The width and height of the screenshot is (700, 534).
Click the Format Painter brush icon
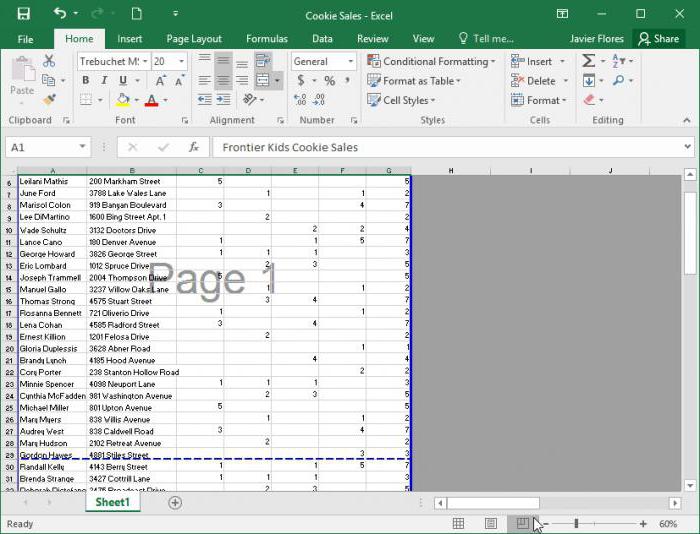(50, 99)
